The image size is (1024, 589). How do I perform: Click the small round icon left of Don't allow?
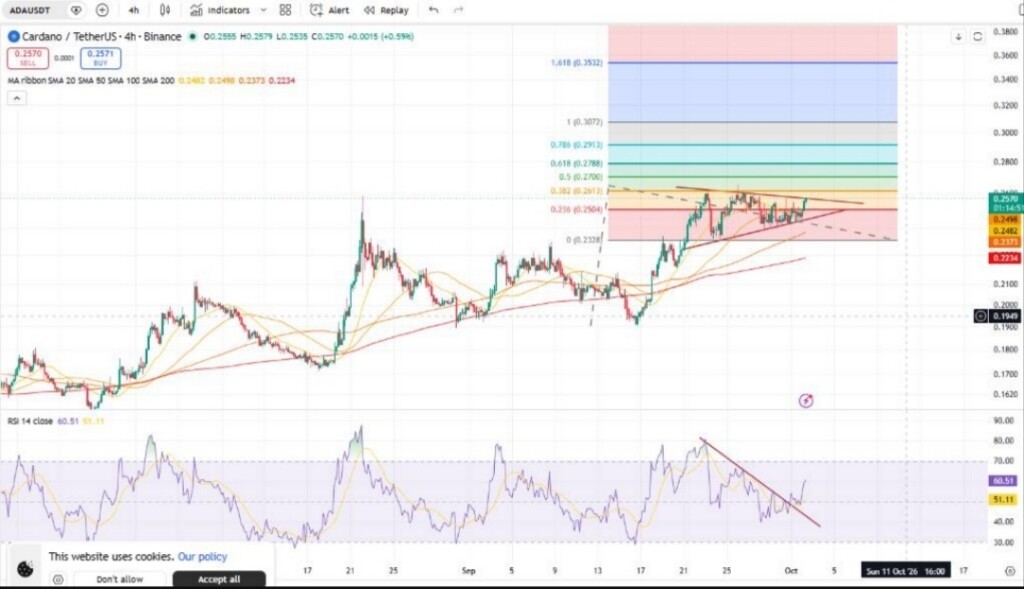58,579
